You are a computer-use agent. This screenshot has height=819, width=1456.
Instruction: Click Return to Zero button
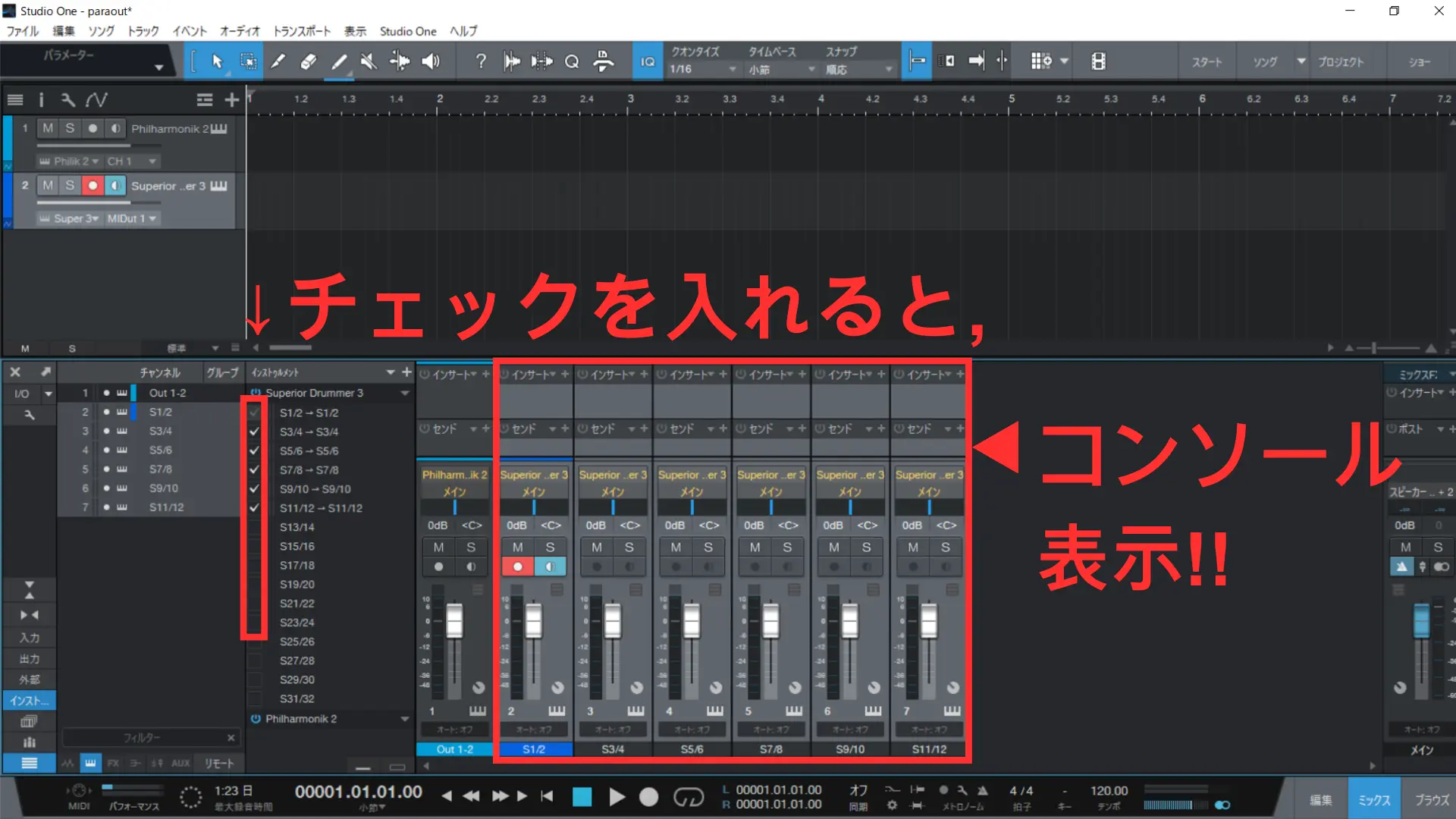[x=547, y=795]
